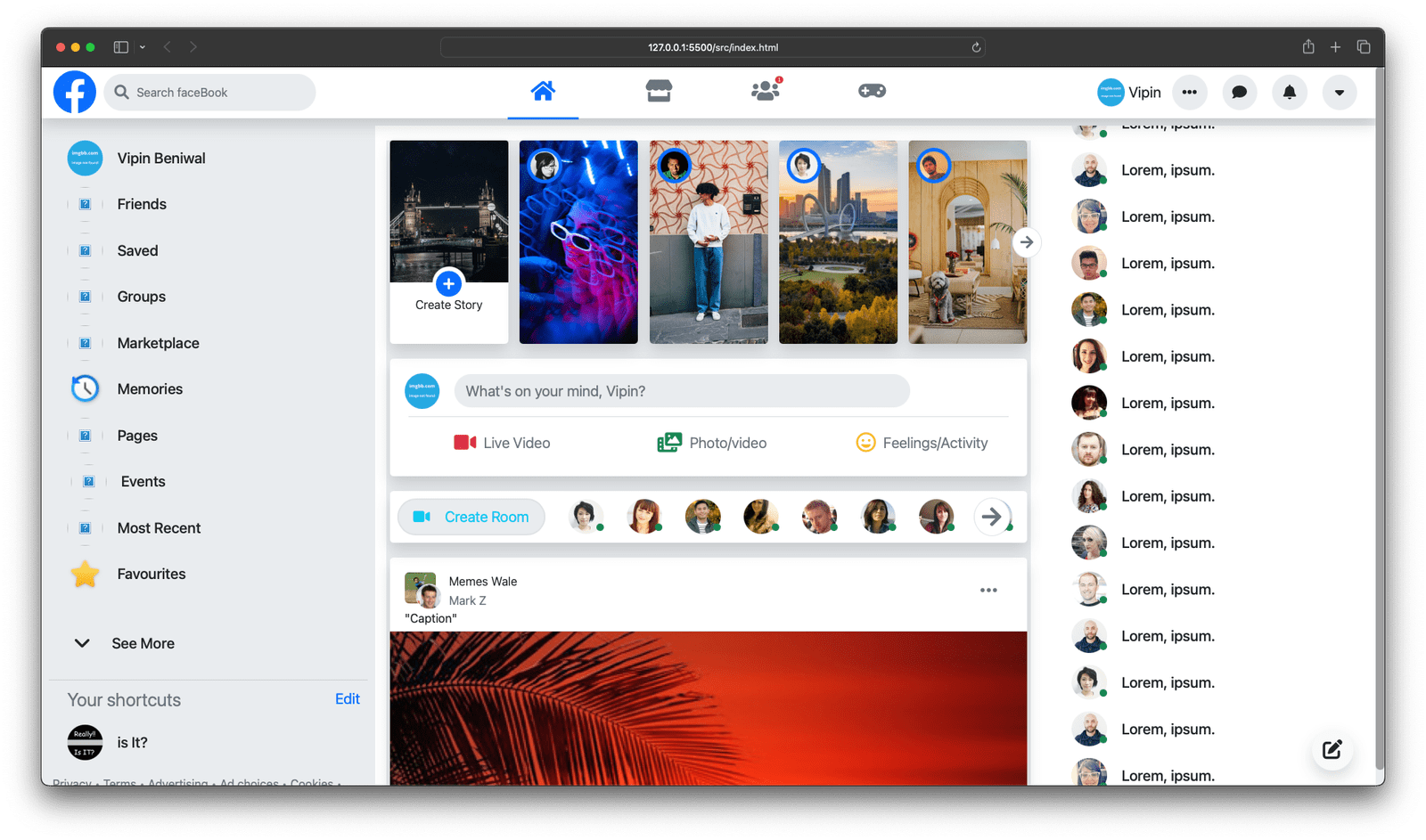Select the Home tab icon
This screenshot has width=1426, height=840.
[543, 90]
